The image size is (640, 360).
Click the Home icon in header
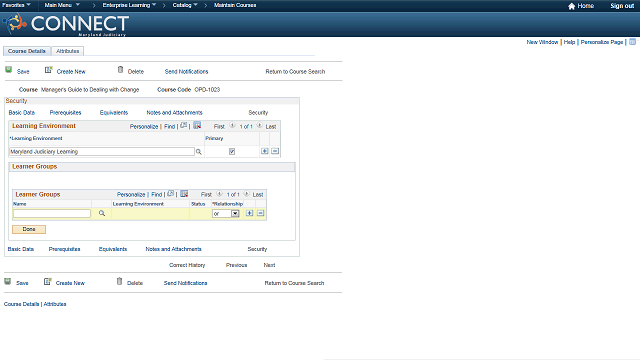pos(571,6)
